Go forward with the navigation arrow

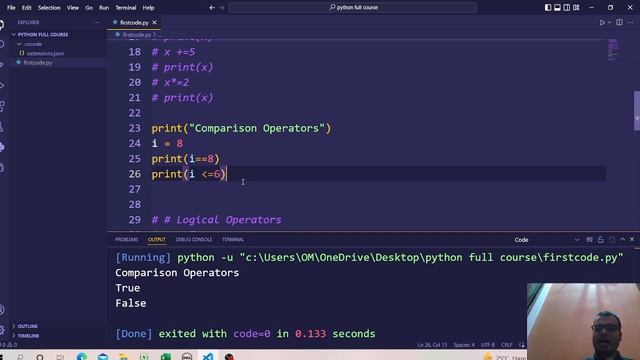[222, 7]
